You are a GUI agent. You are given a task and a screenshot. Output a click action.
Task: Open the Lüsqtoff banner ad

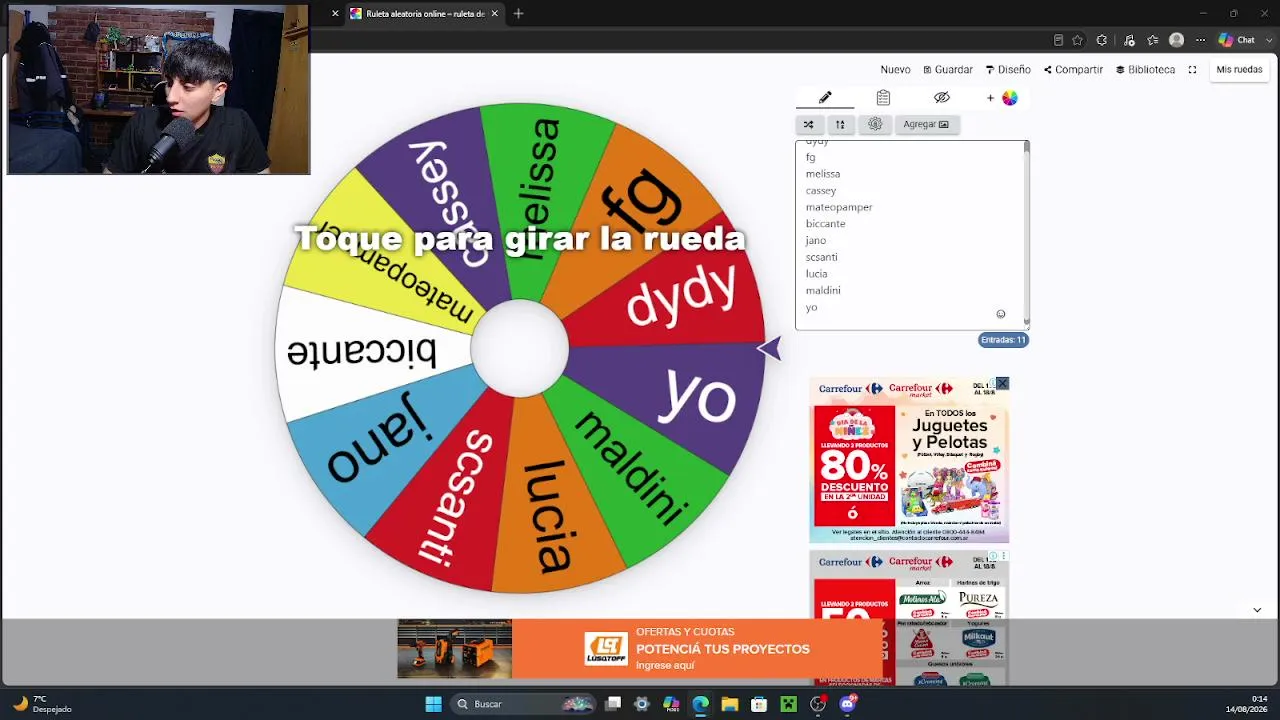640,649
